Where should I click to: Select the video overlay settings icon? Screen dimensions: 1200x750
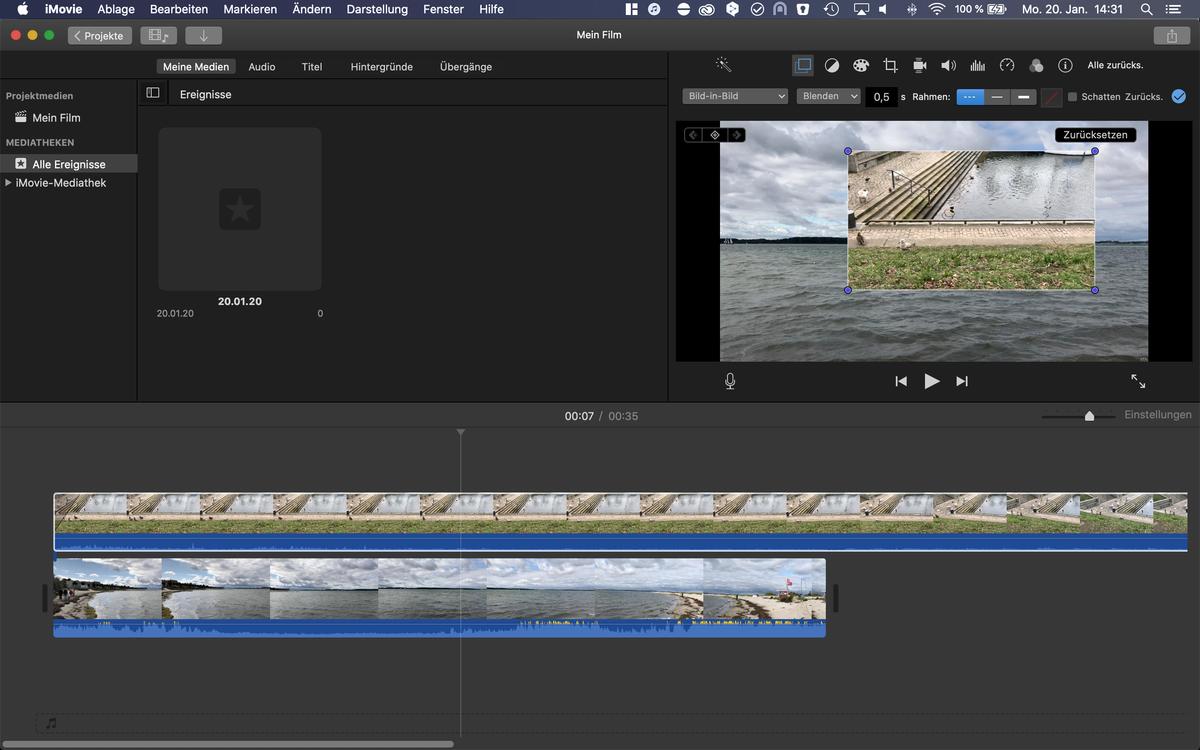click(x=802, y=65)
